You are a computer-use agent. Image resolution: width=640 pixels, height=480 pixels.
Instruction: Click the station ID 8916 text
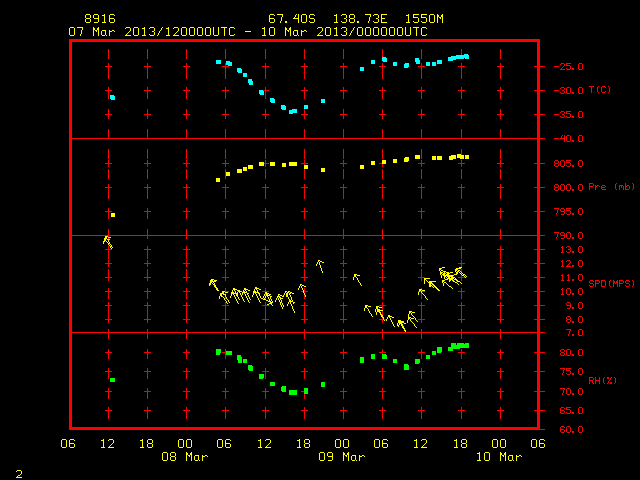[100, 19]
